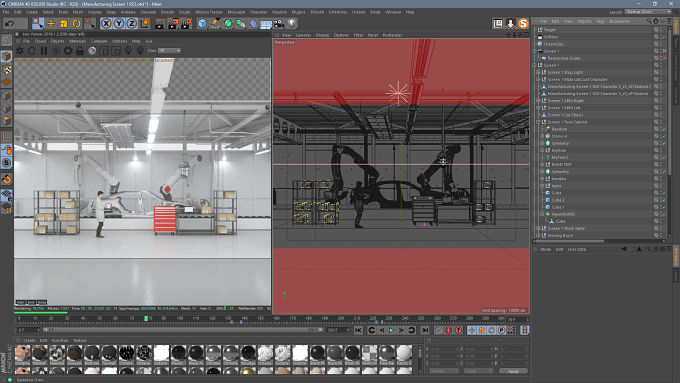
Task: Expand Screen 1 Male LabCoat Character
Action: coord(538,79)
